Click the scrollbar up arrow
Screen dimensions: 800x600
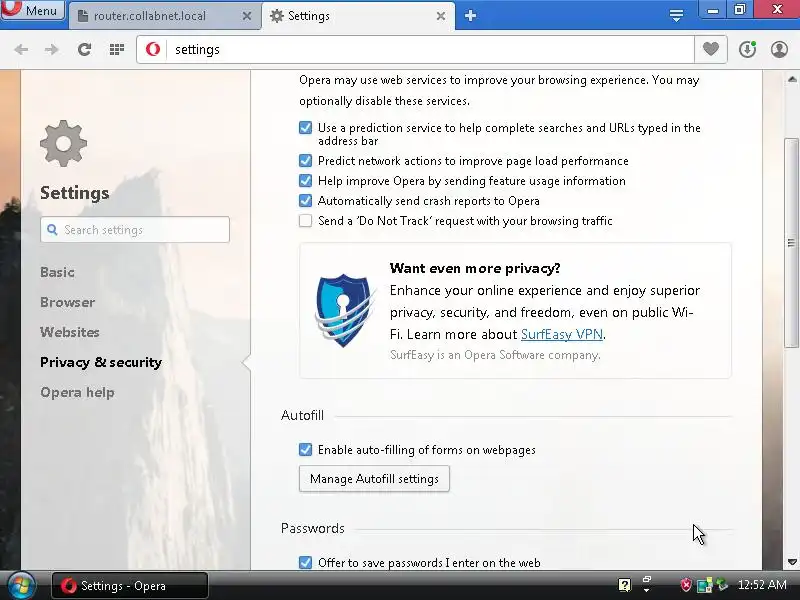792,79
